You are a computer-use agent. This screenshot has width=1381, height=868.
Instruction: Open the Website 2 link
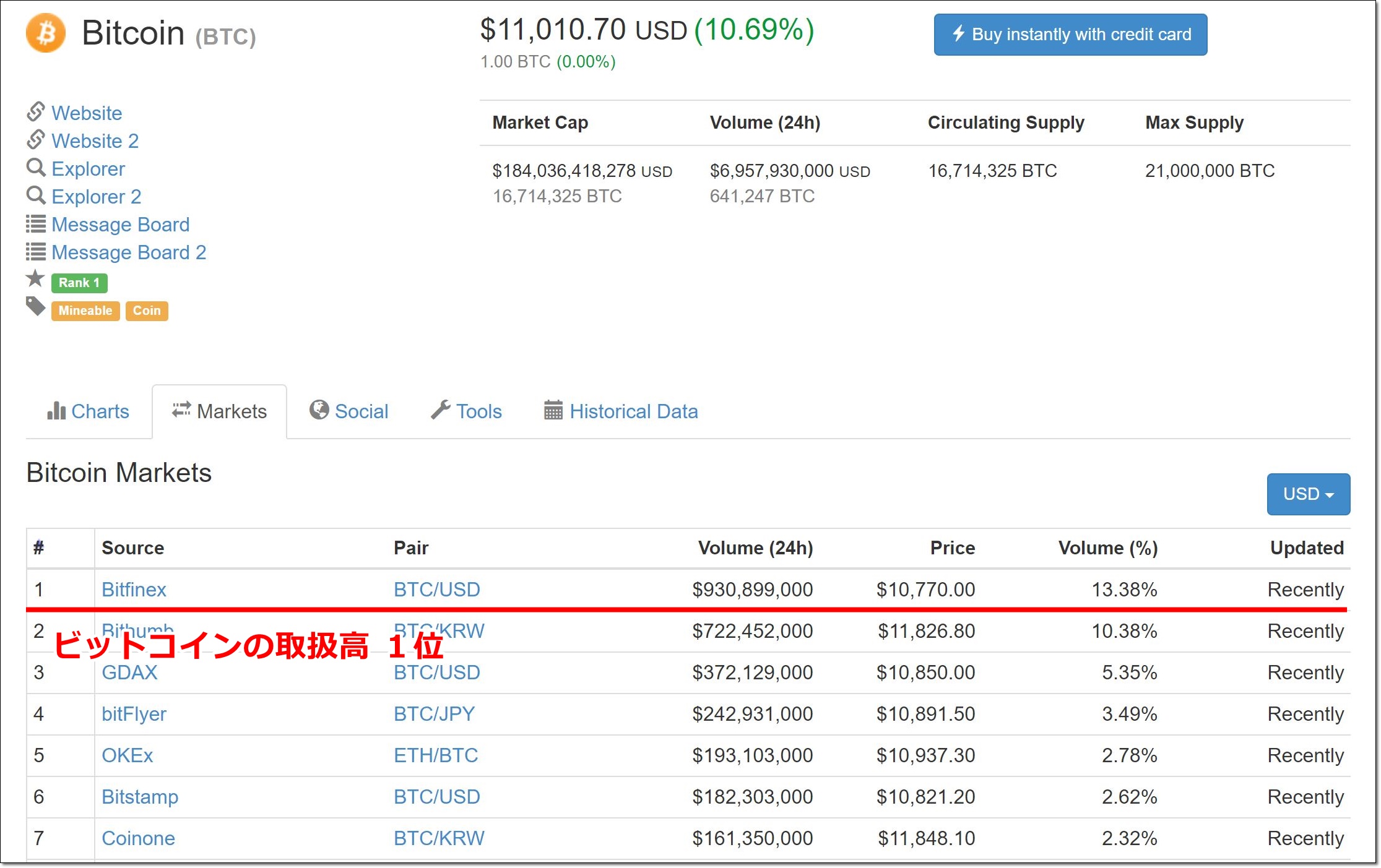tap(95, 141)
